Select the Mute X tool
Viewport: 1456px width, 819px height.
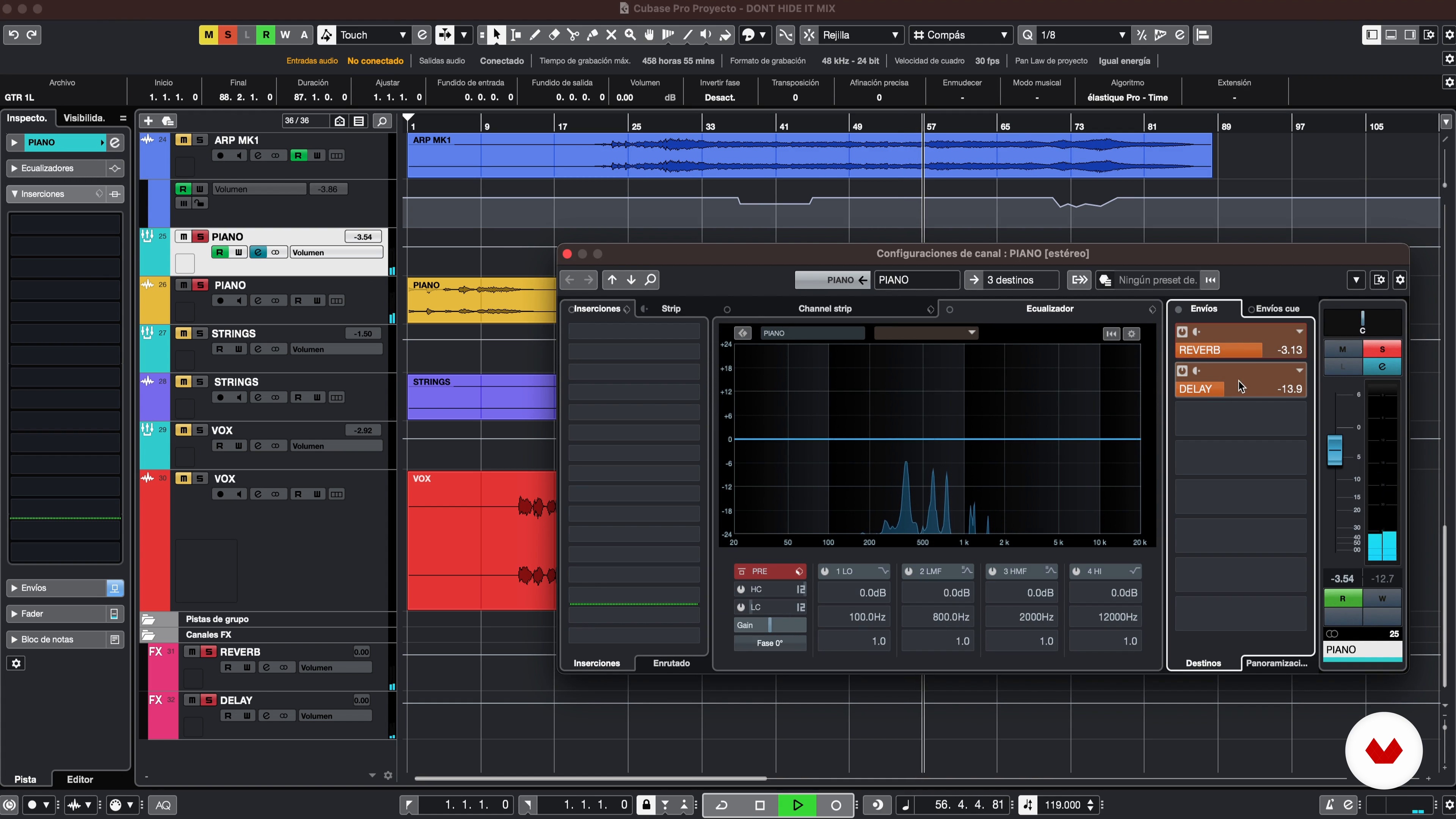point(611,35)
